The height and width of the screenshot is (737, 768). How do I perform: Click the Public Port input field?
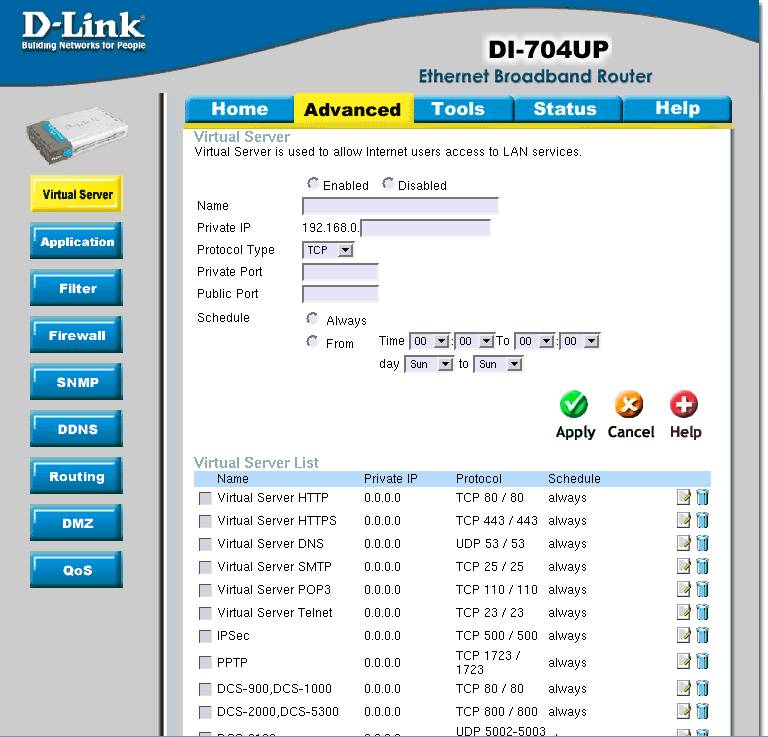tap(340, 294)
